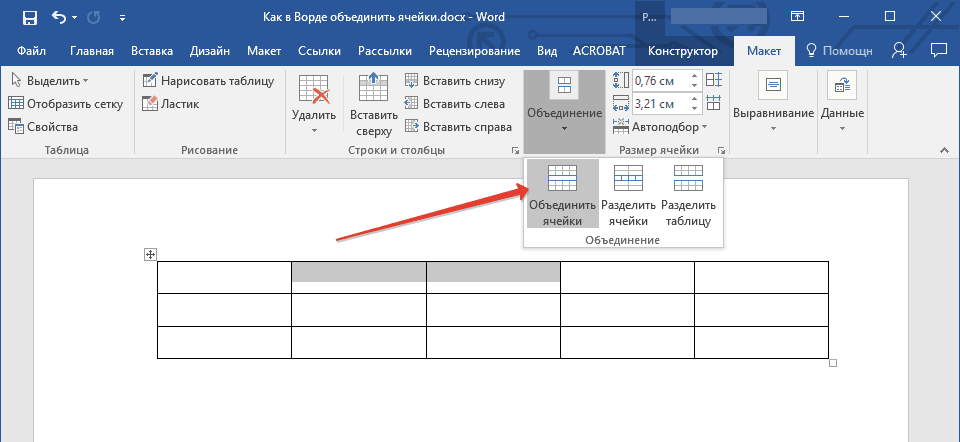
Task: Open the Constructor (Конструктор) tab
Action: coord(682,51)
